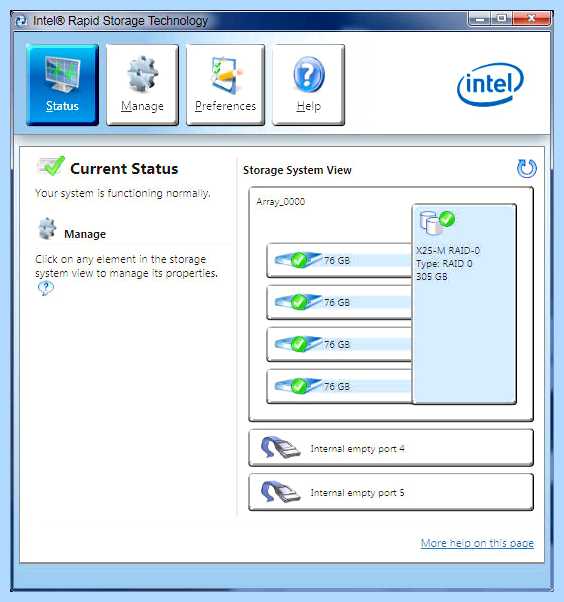This screenshot has height=602, width=564.
Task: Maximize the Intel Rapid Storage window
Action: [x=501, y=18]
